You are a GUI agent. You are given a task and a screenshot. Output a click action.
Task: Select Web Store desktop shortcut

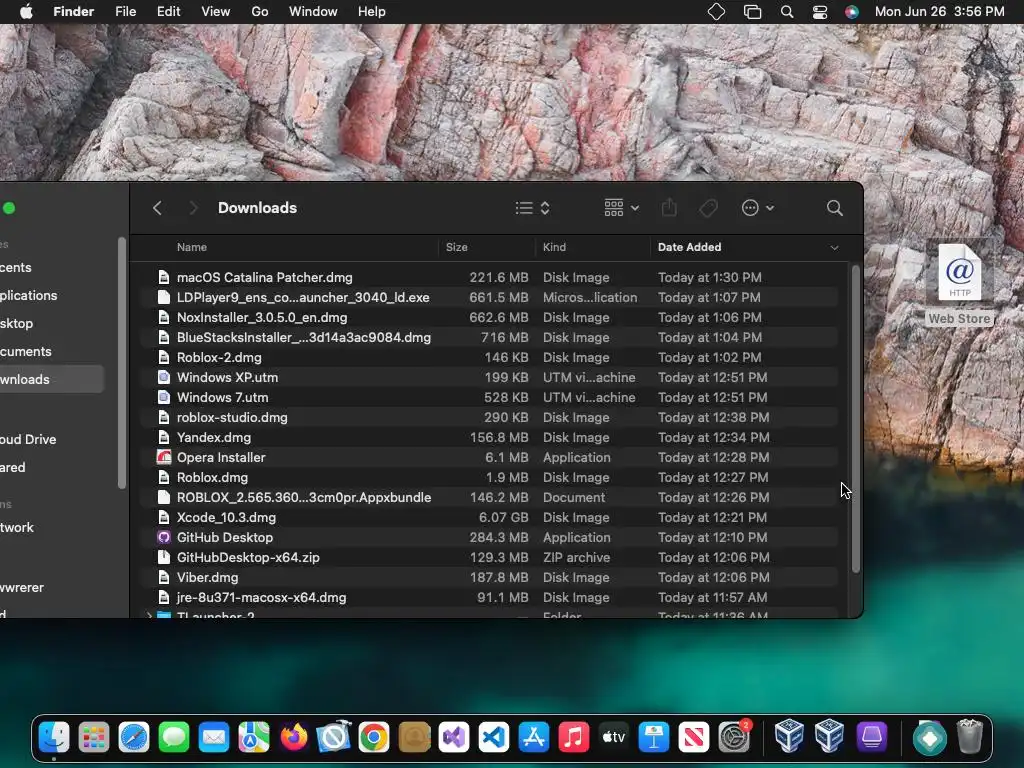(959, 284)
